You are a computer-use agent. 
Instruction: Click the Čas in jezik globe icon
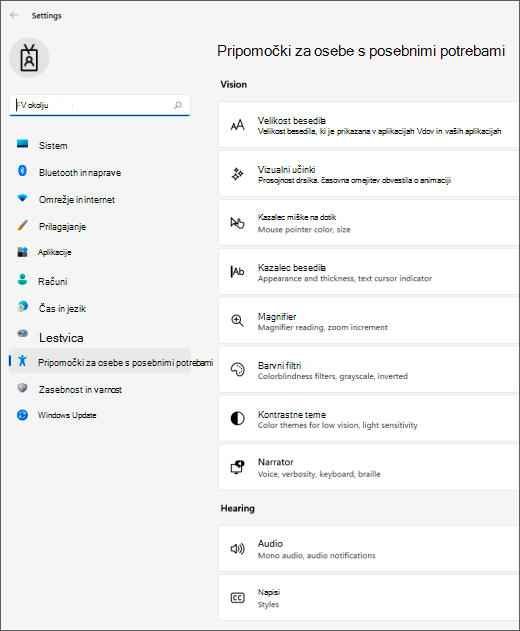pos(23,307)
